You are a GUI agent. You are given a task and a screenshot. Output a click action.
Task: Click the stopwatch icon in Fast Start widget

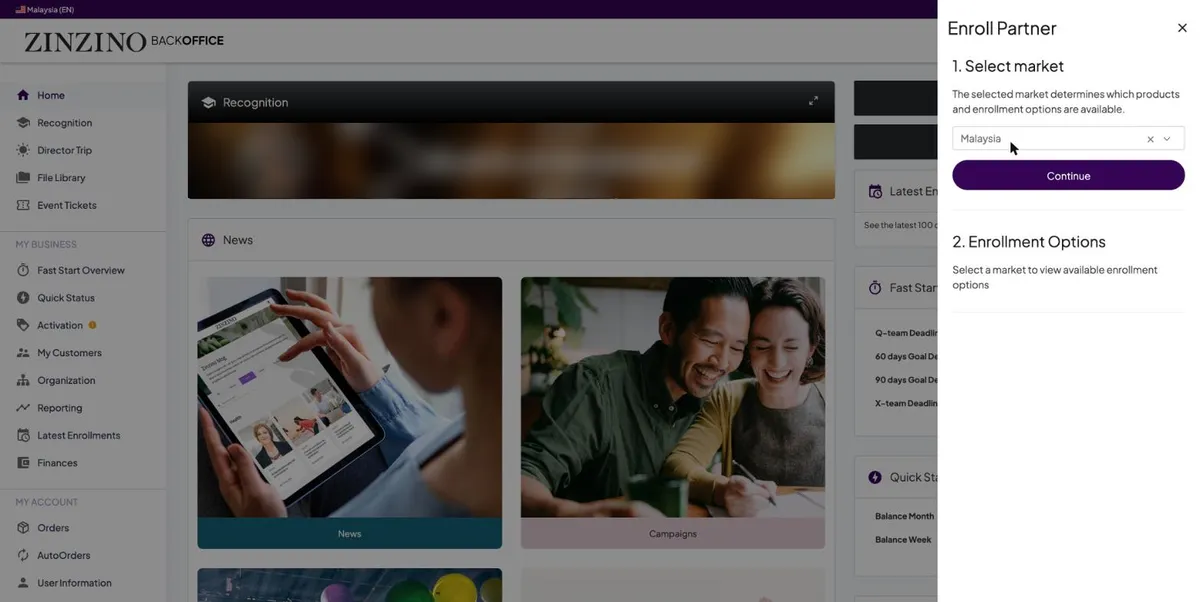875,287
